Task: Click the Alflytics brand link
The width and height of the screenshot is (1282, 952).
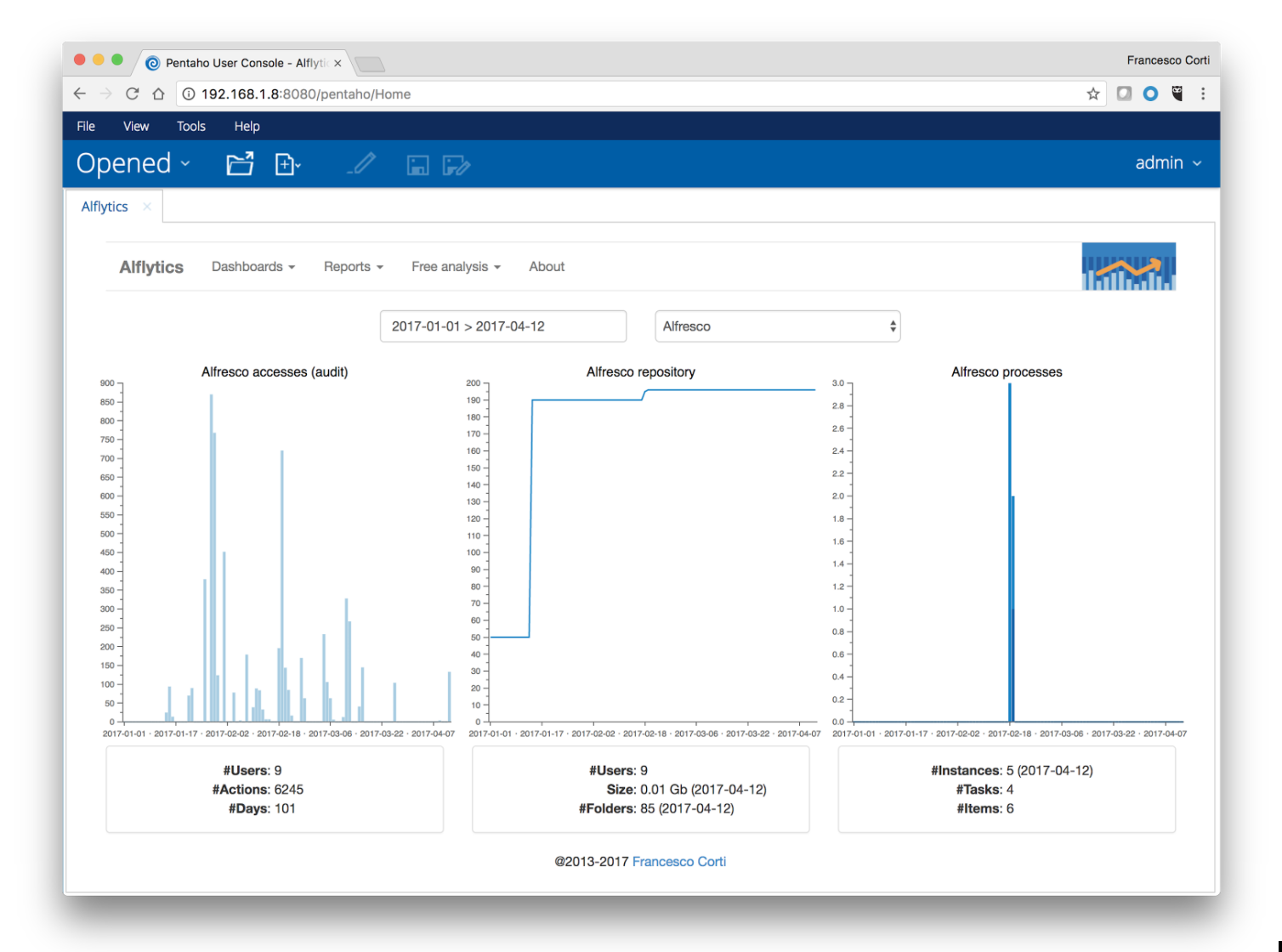Action: coord(151,267)
